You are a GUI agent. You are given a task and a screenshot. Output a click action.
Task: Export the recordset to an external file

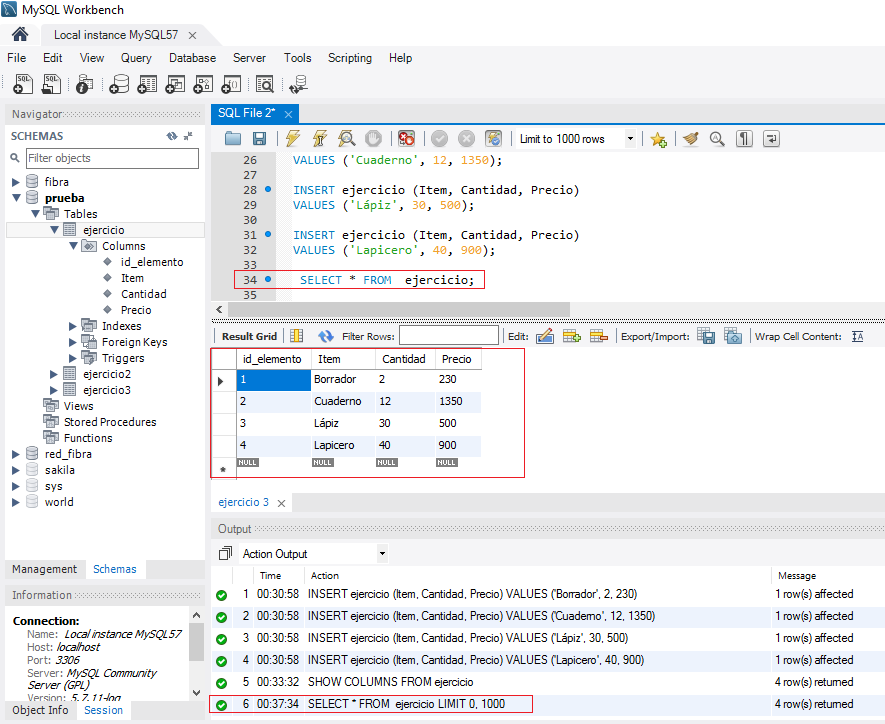[707, 335]
